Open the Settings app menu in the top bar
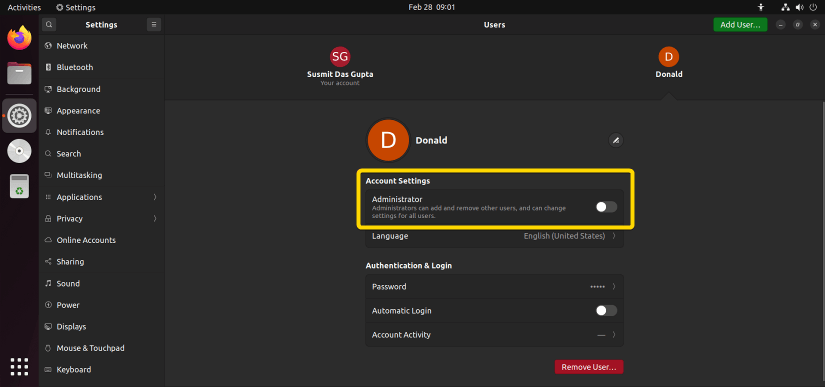825x387 pixels. coord(76,7)
